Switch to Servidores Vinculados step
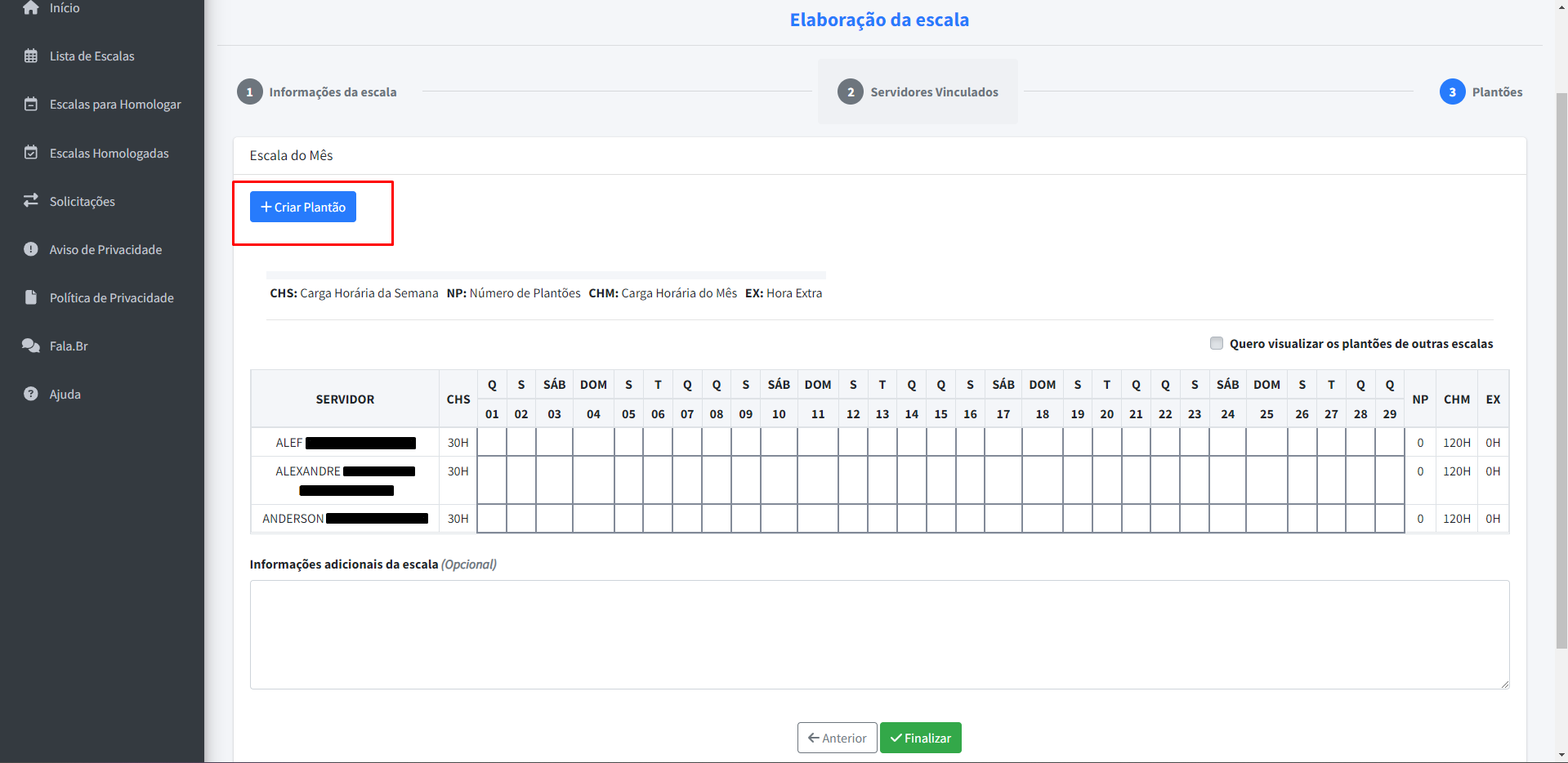Image resolution: width=1568 pixels, height=763 pixels. (934, 92)
